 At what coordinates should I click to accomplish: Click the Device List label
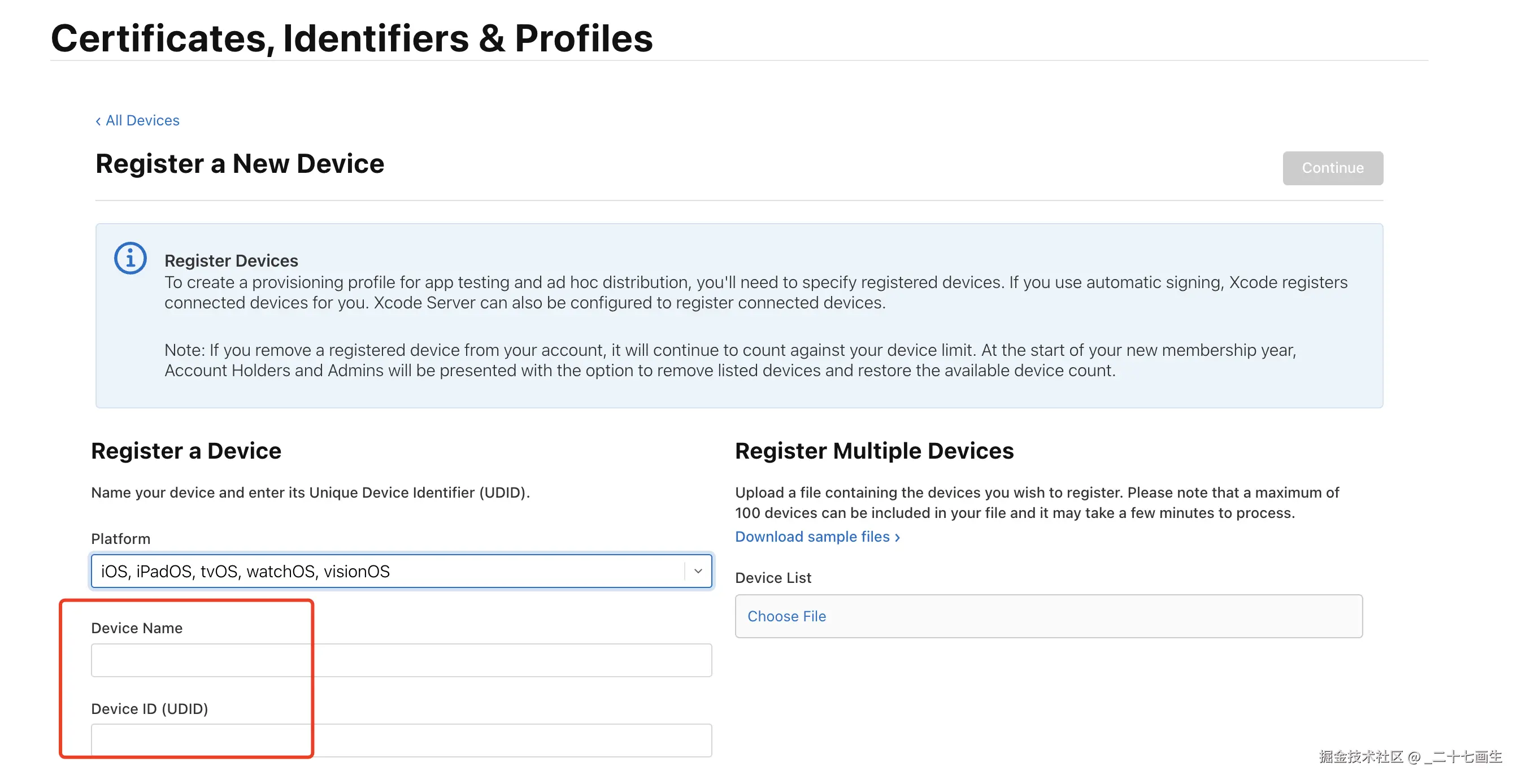coord(773,578)
